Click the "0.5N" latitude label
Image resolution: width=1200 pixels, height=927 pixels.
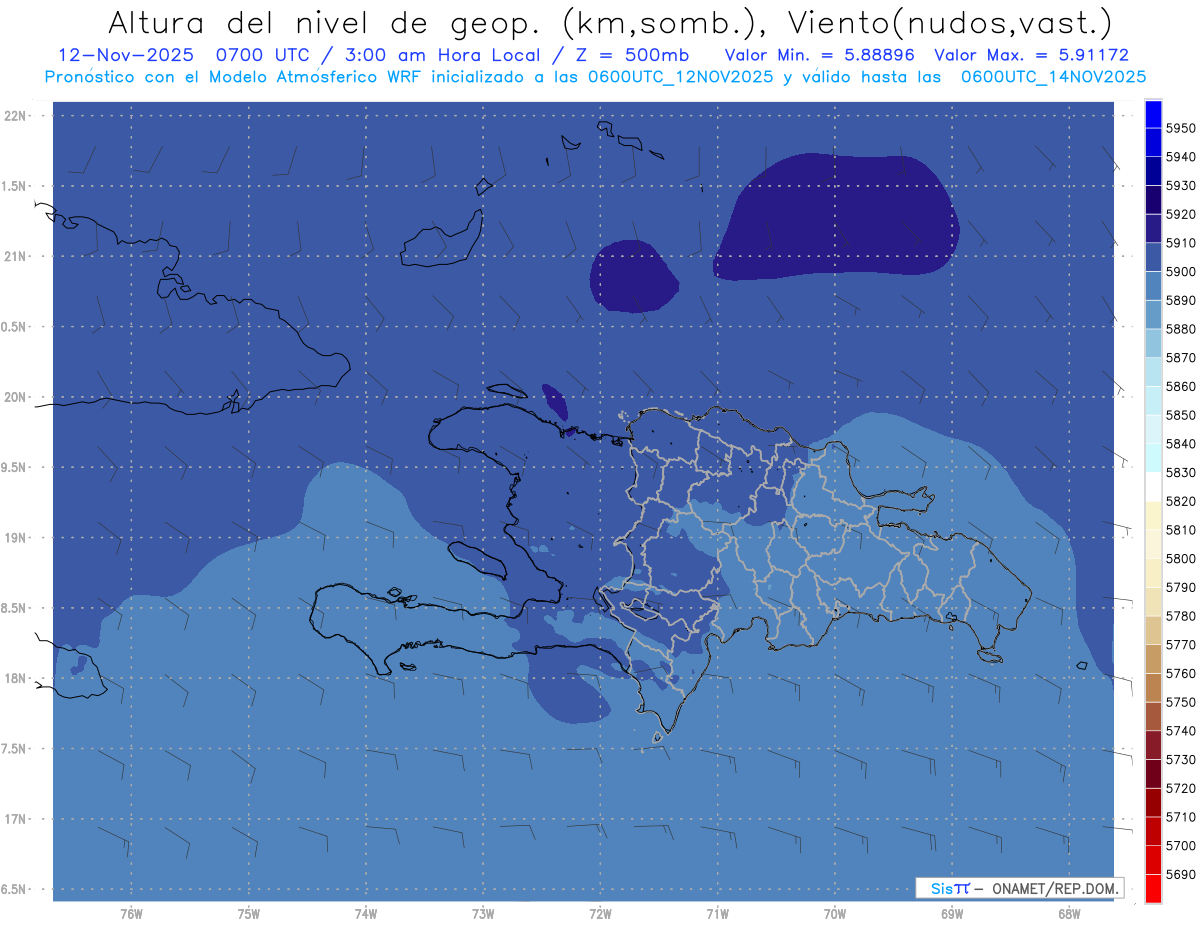(15, 327)
